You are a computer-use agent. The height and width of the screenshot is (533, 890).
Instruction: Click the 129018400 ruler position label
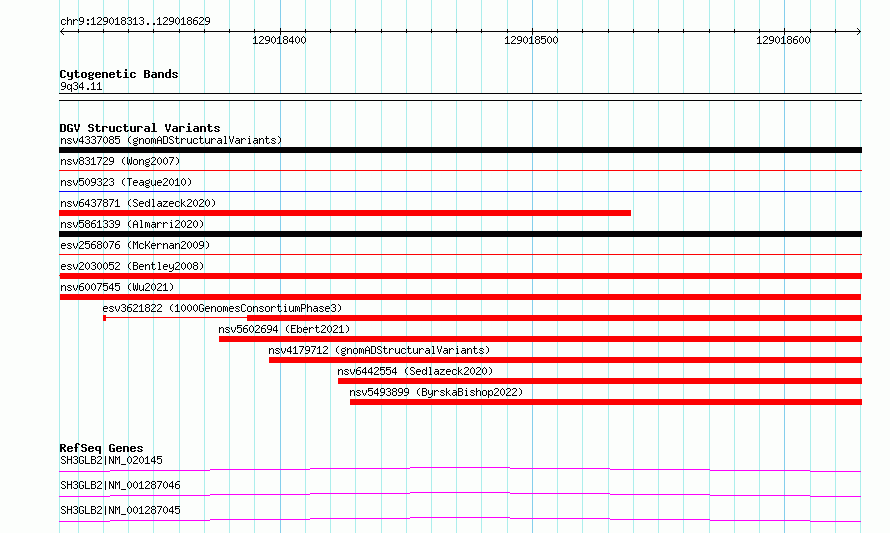coord(279,40)
